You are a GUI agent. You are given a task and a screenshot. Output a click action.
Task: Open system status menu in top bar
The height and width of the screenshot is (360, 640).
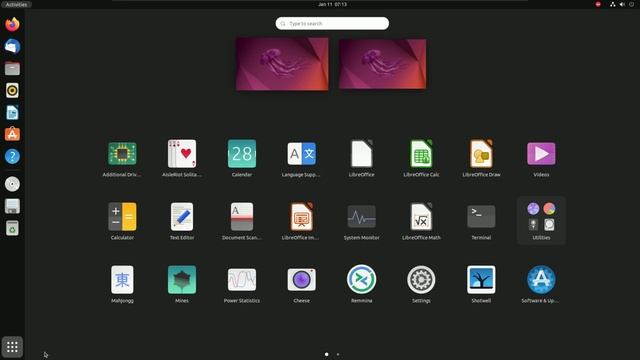click(622, 4)
